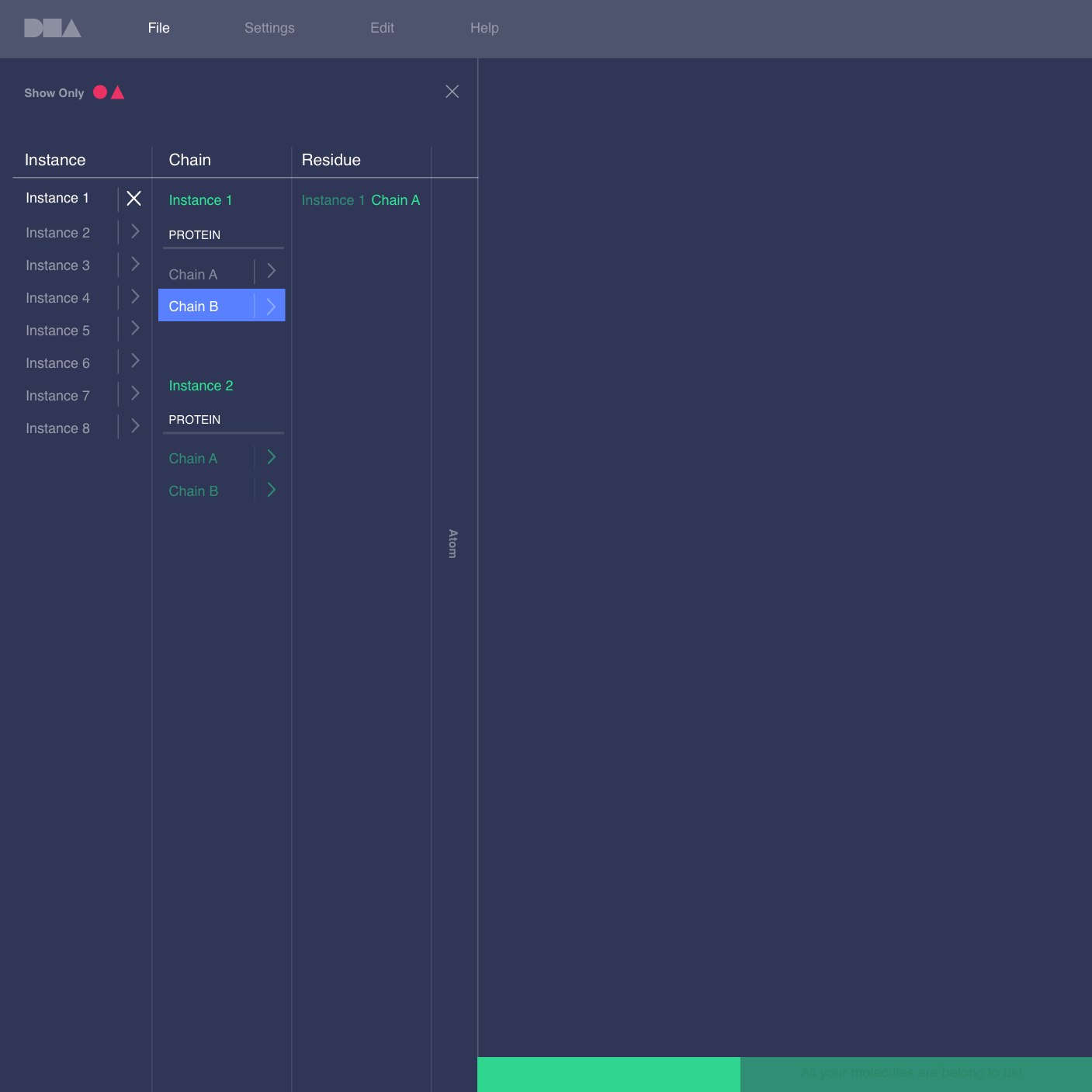Toggle the red circle Show Only filter
Viewport: 1092px width, 1092px height.
(x=100, y=92)
